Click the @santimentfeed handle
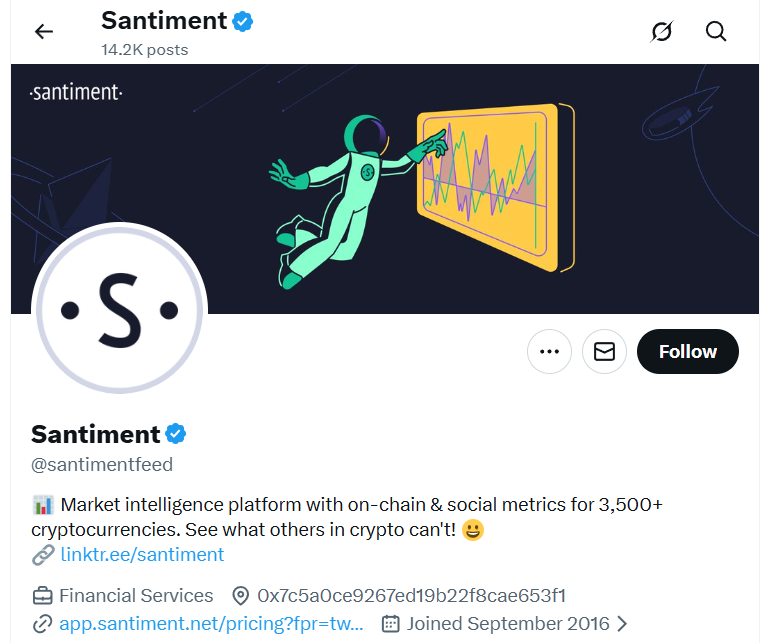Screen dimensions: 780x643 [x=102, y=465]
